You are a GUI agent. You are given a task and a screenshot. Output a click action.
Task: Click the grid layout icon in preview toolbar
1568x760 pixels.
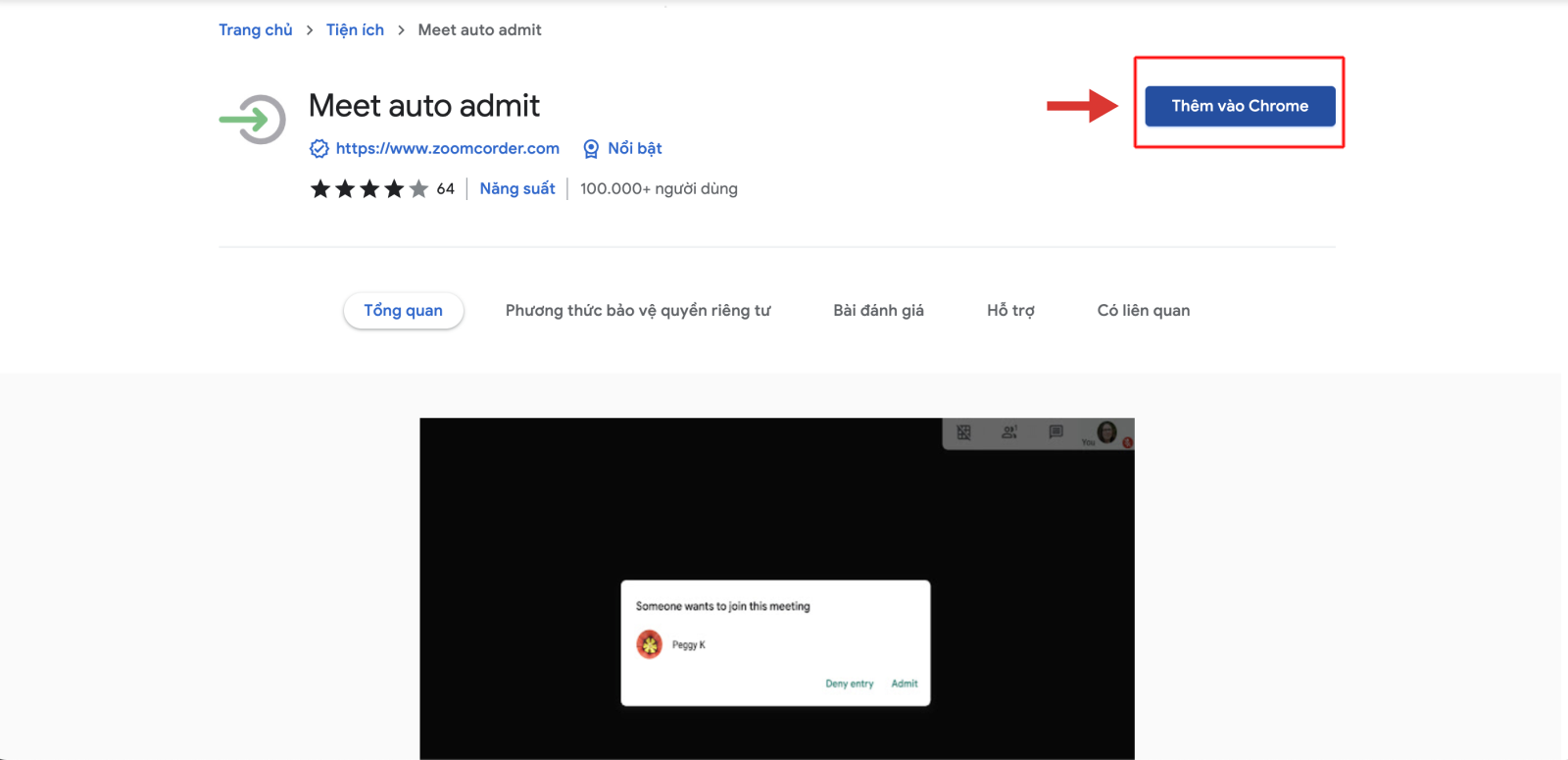tap(964, 432)
